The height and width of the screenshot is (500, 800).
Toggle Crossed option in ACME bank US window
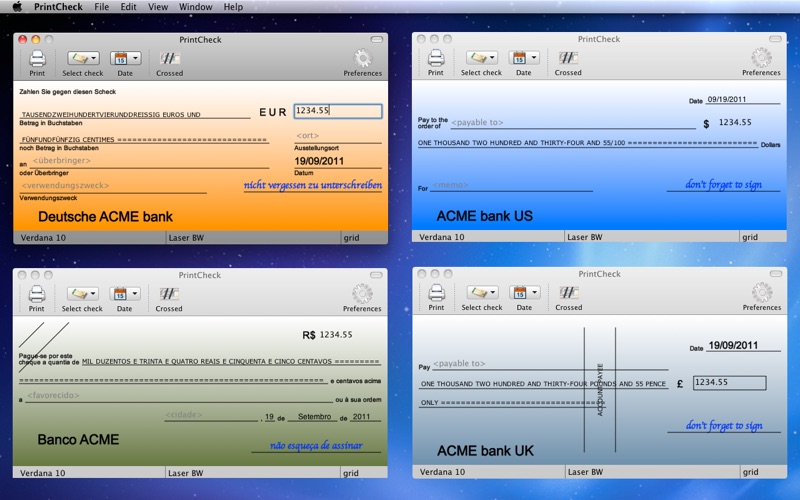pyautogui.click(x=568, y=58)
